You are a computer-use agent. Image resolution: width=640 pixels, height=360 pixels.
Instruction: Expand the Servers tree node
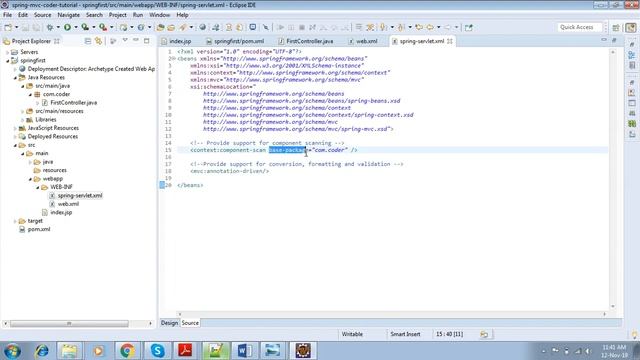pyautogui.click(x=7, y=52)
